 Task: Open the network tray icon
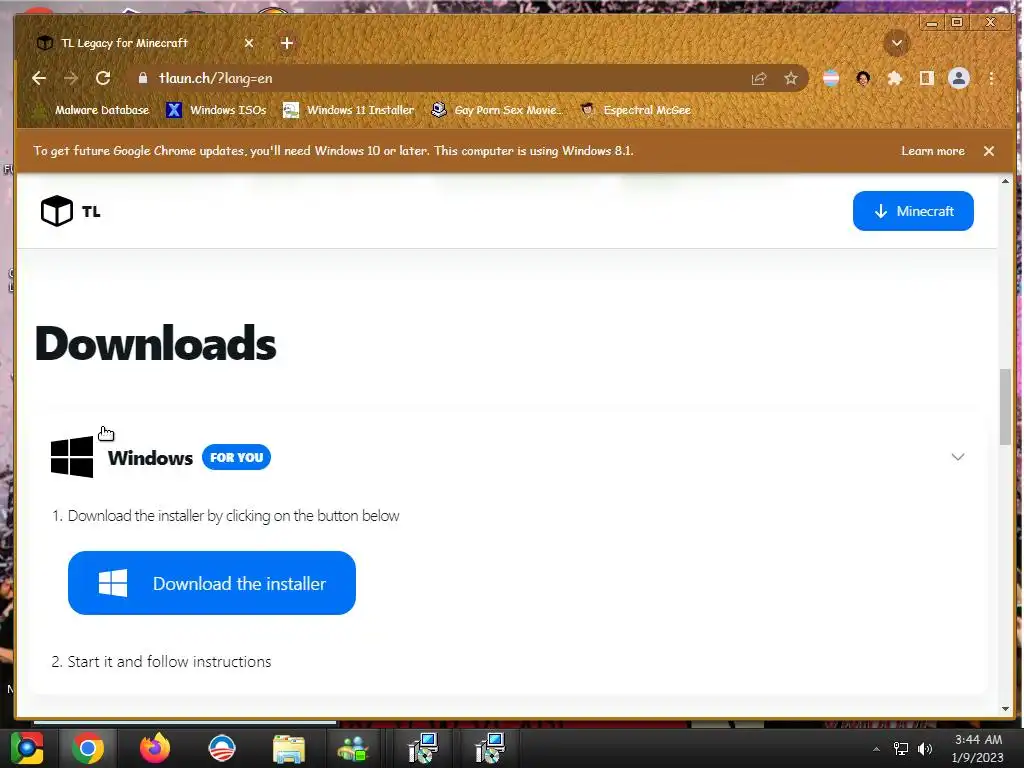[x=901, y=748]
